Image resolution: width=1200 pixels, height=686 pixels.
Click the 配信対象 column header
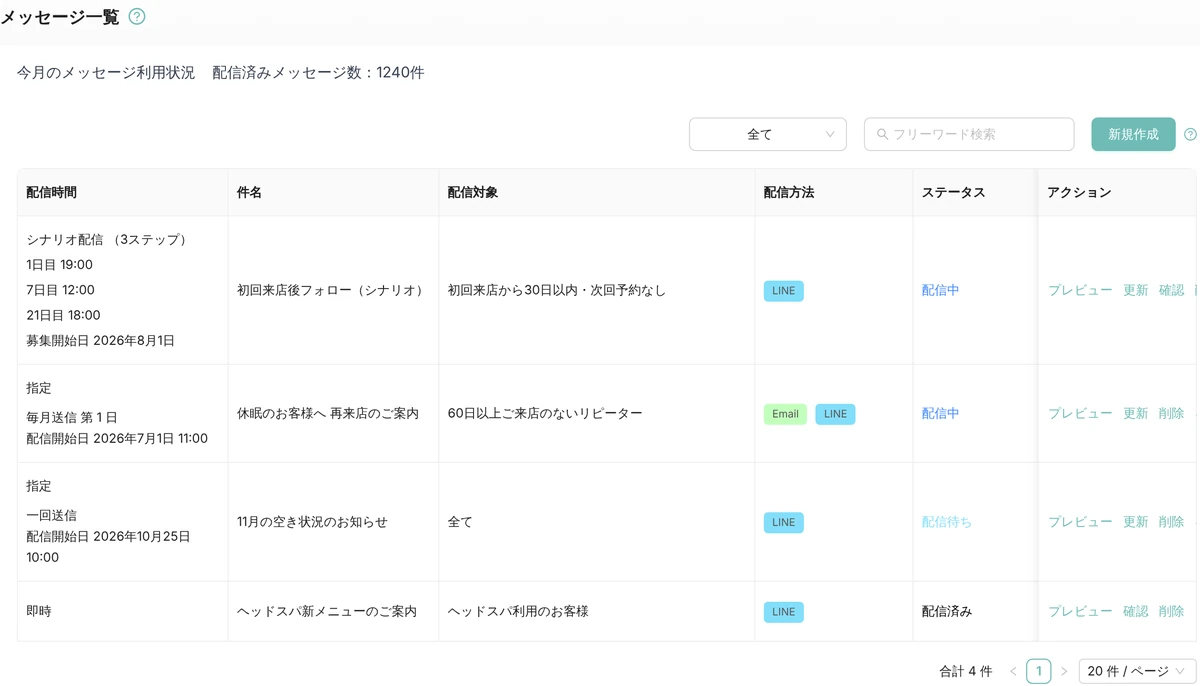596,192
